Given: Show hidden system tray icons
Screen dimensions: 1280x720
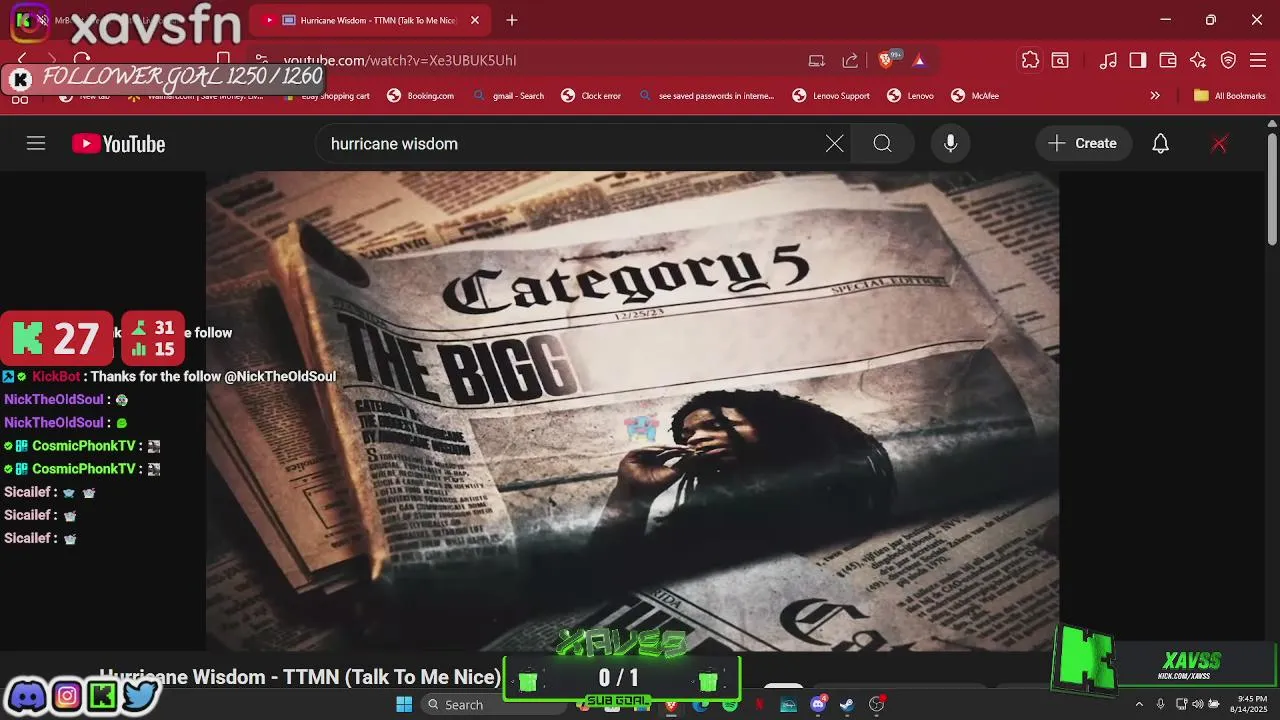Looking at the screenshot, I should click(1139, 705).
